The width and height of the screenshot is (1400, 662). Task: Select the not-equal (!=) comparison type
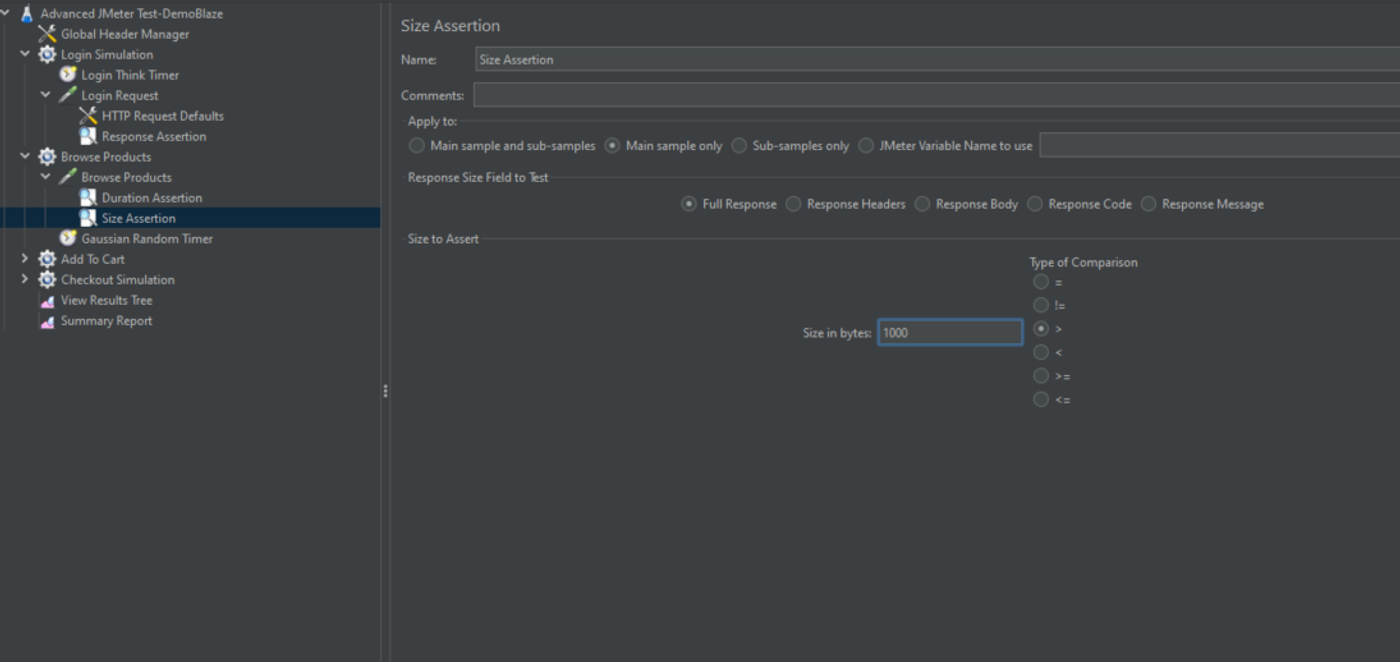click(1041, 305)
